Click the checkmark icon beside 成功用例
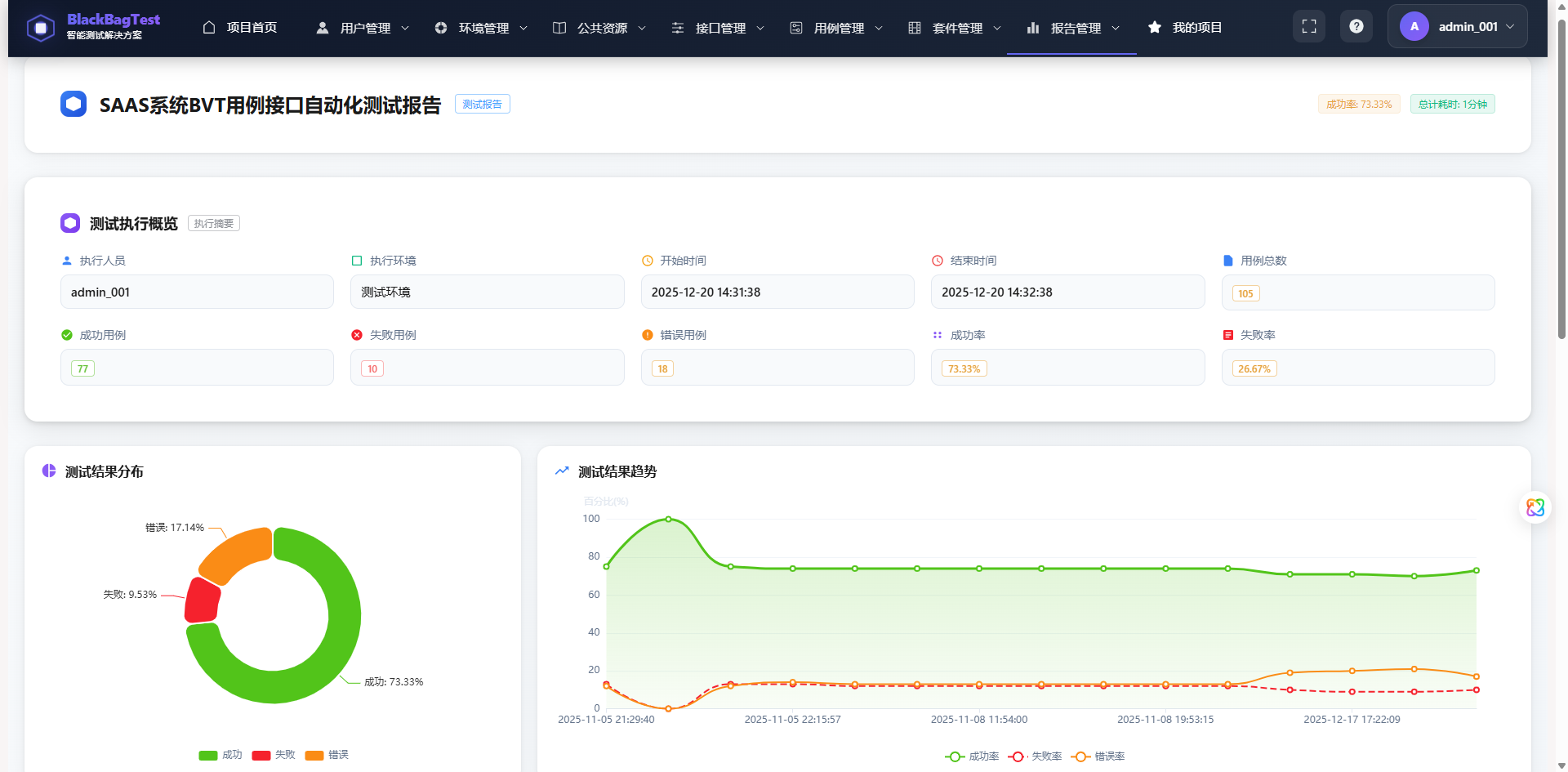This screenshot has width=1568, height=772. tap(66, 335)
